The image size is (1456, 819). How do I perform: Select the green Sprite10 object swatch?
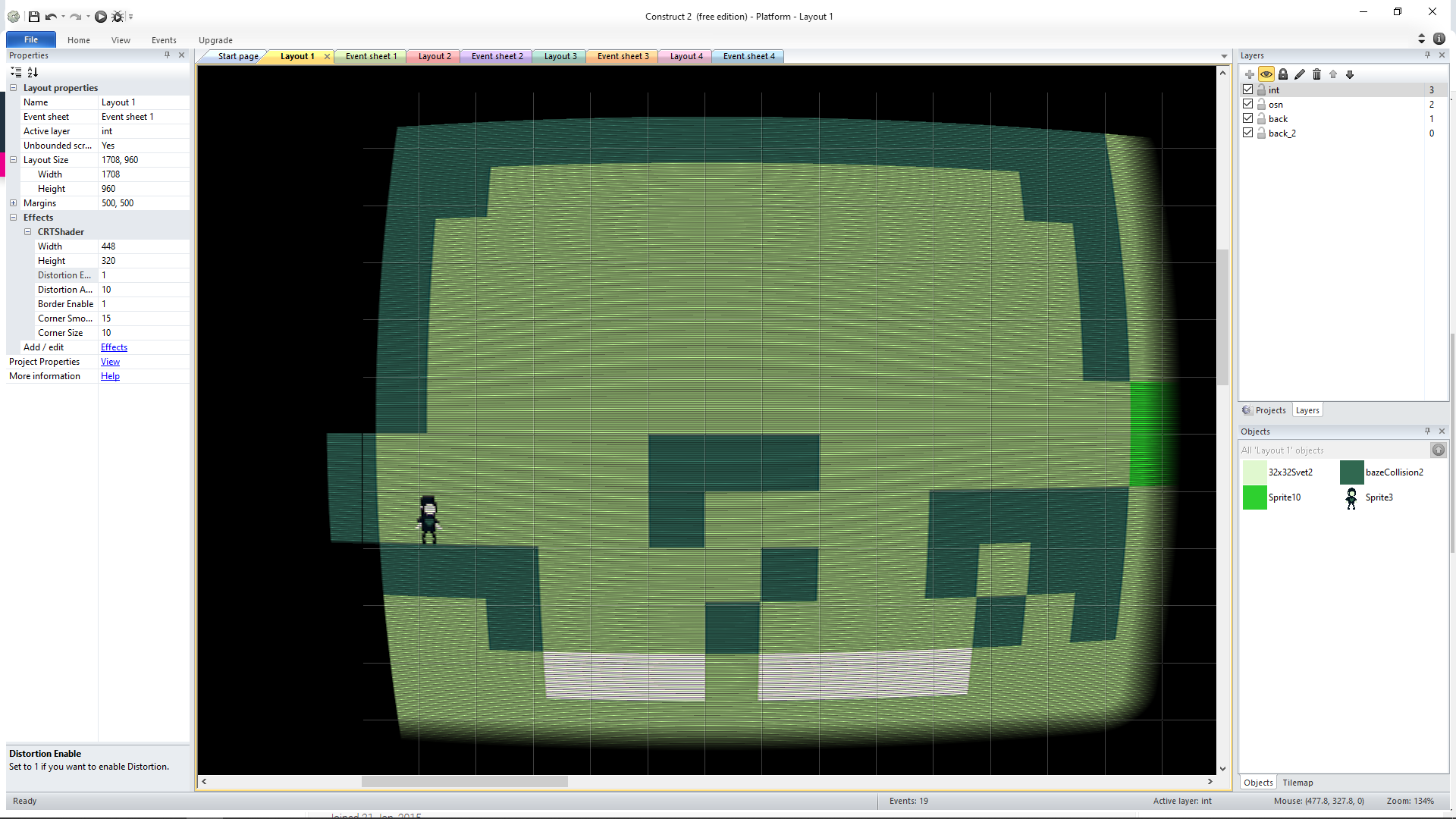click(x=1254, y=497)
